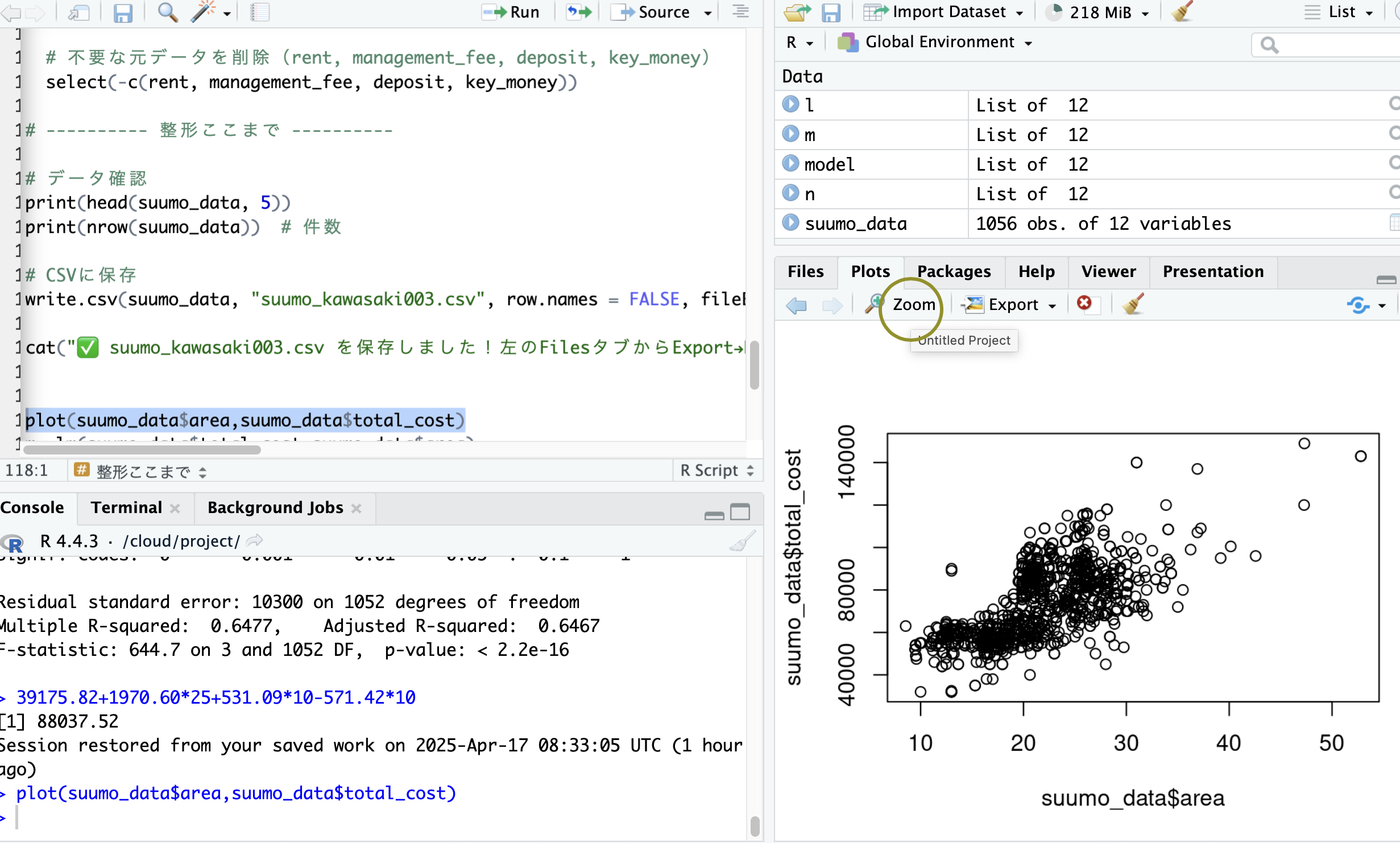Image resolution: width=1400 pixels, height=843 pixels.
Task: Clear all plots with broom icon
Action: [x=1133, y=304]
